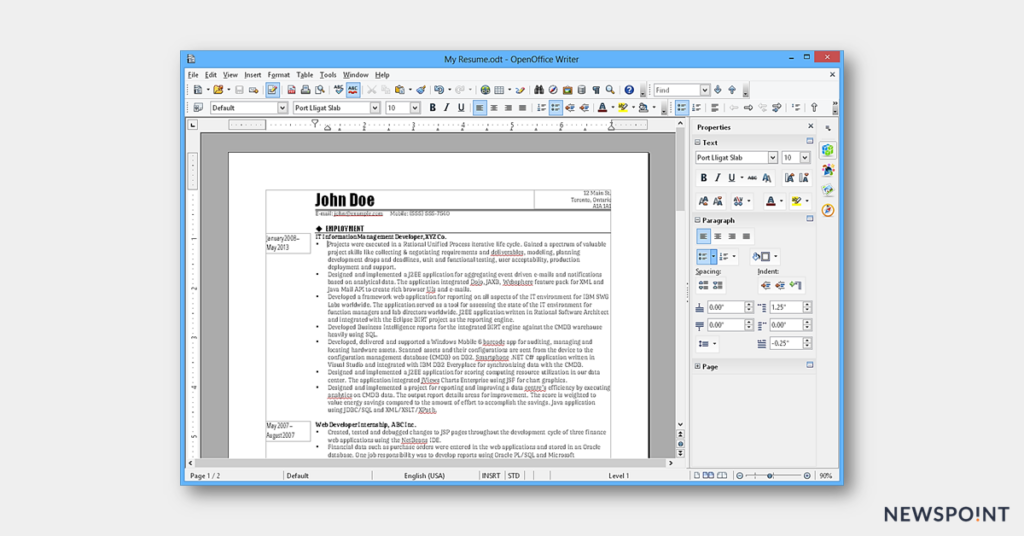Click the Undo arrow icon
Viewport: 1024px width, 536px height.
pyautogui.click(x=439, y=90)
